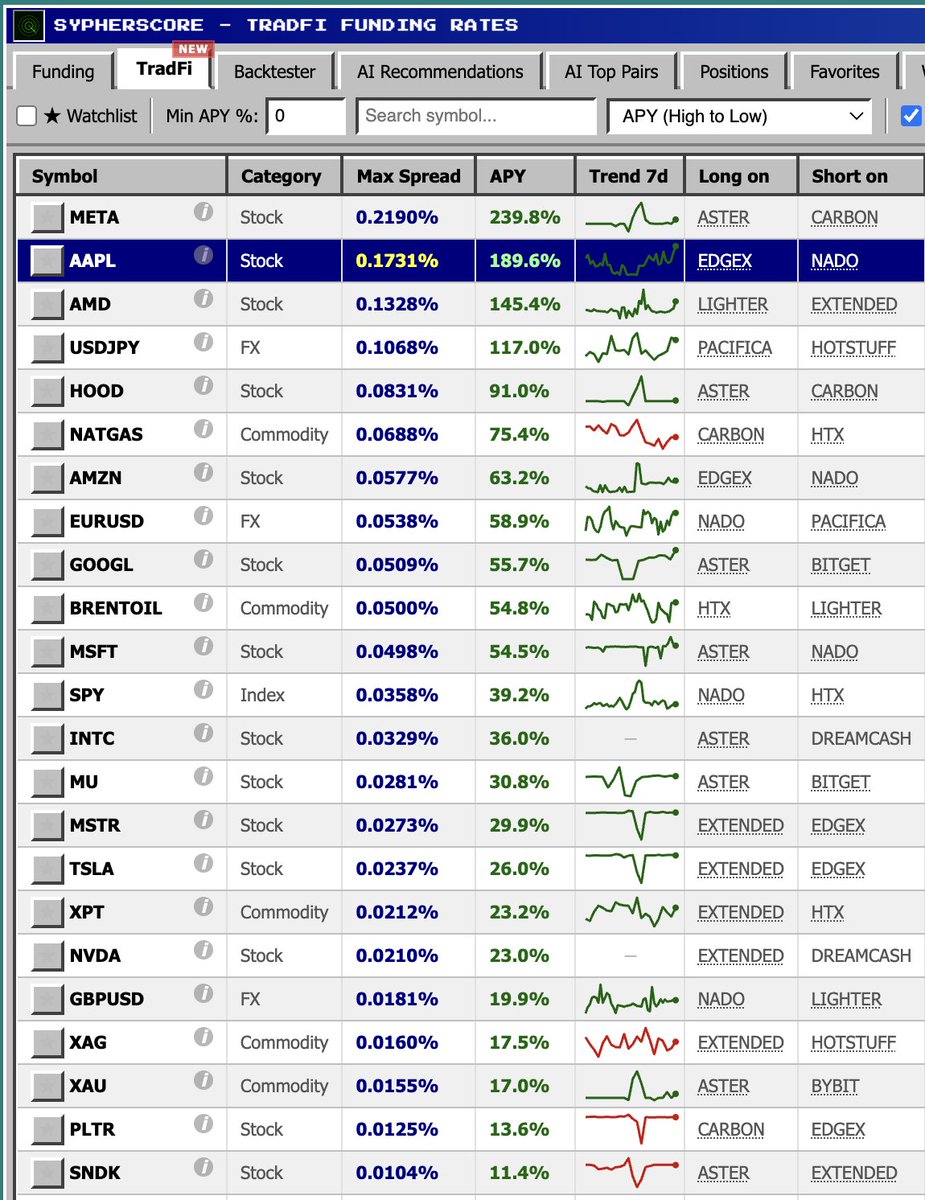This screenshot has height=1200, width=925.
Task: Open LIGHTER link in AMD row
Action: point(733,304)
